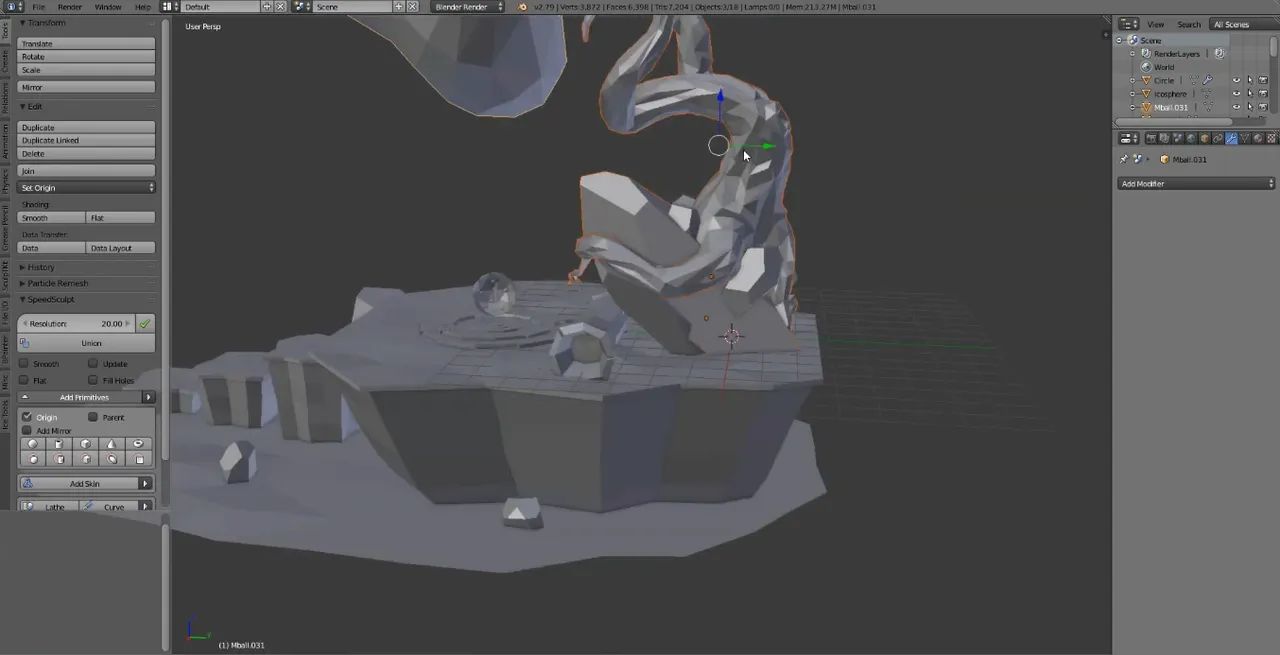
Task: Add a cylinder primitive
Action: point(59,444)
